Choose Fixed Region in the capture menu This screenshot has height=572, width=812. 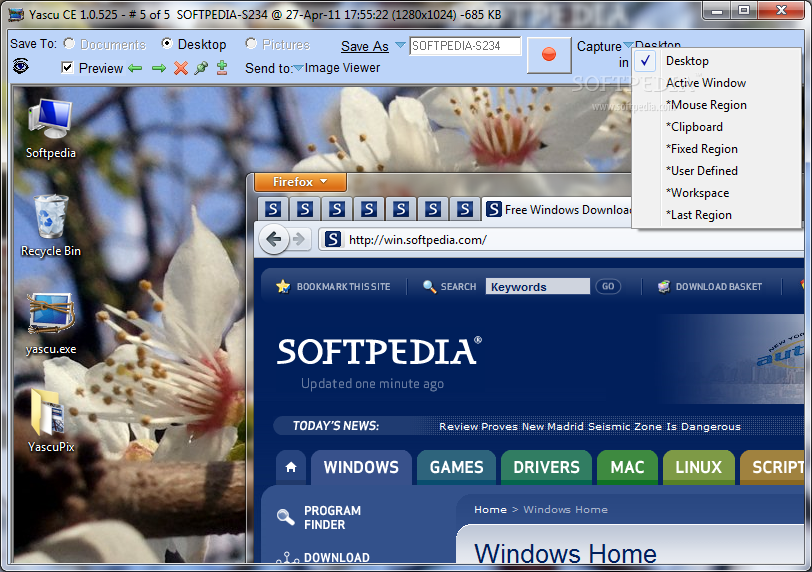pyautogui.click(x=717, y=149)
